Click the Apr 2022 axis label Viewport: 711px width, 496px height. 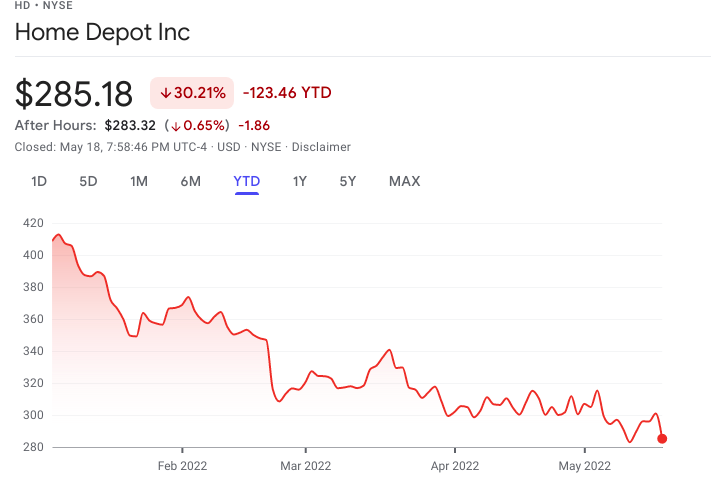click(455, 466)
